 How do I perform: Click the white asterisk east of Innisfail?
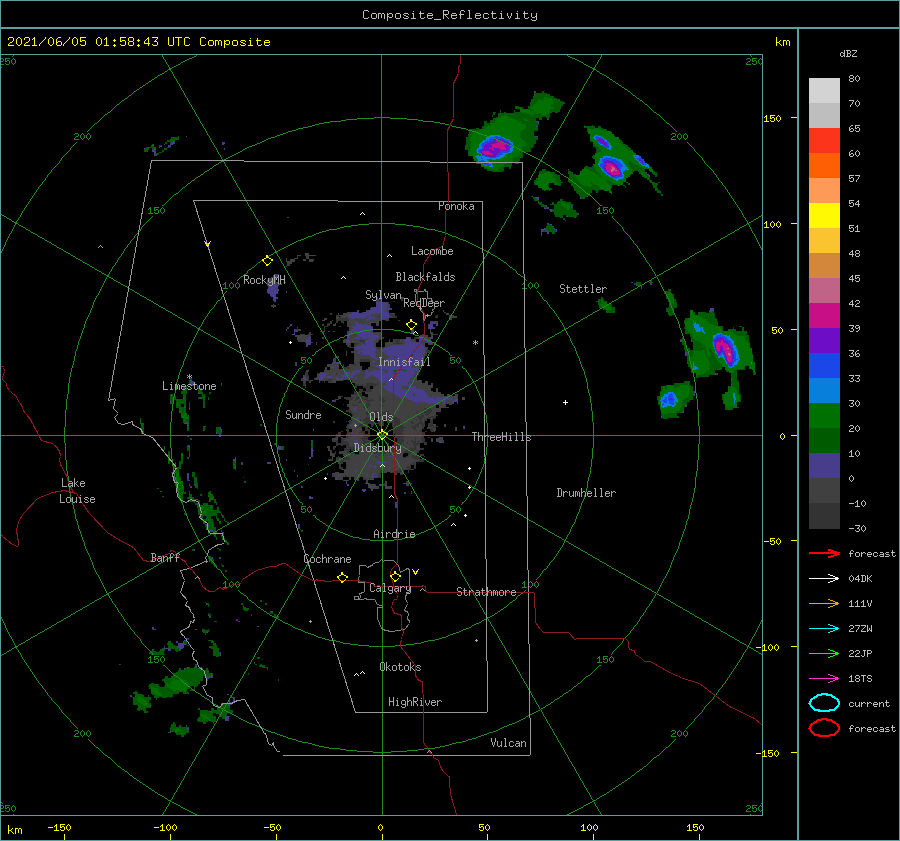[x=475, y=343]
